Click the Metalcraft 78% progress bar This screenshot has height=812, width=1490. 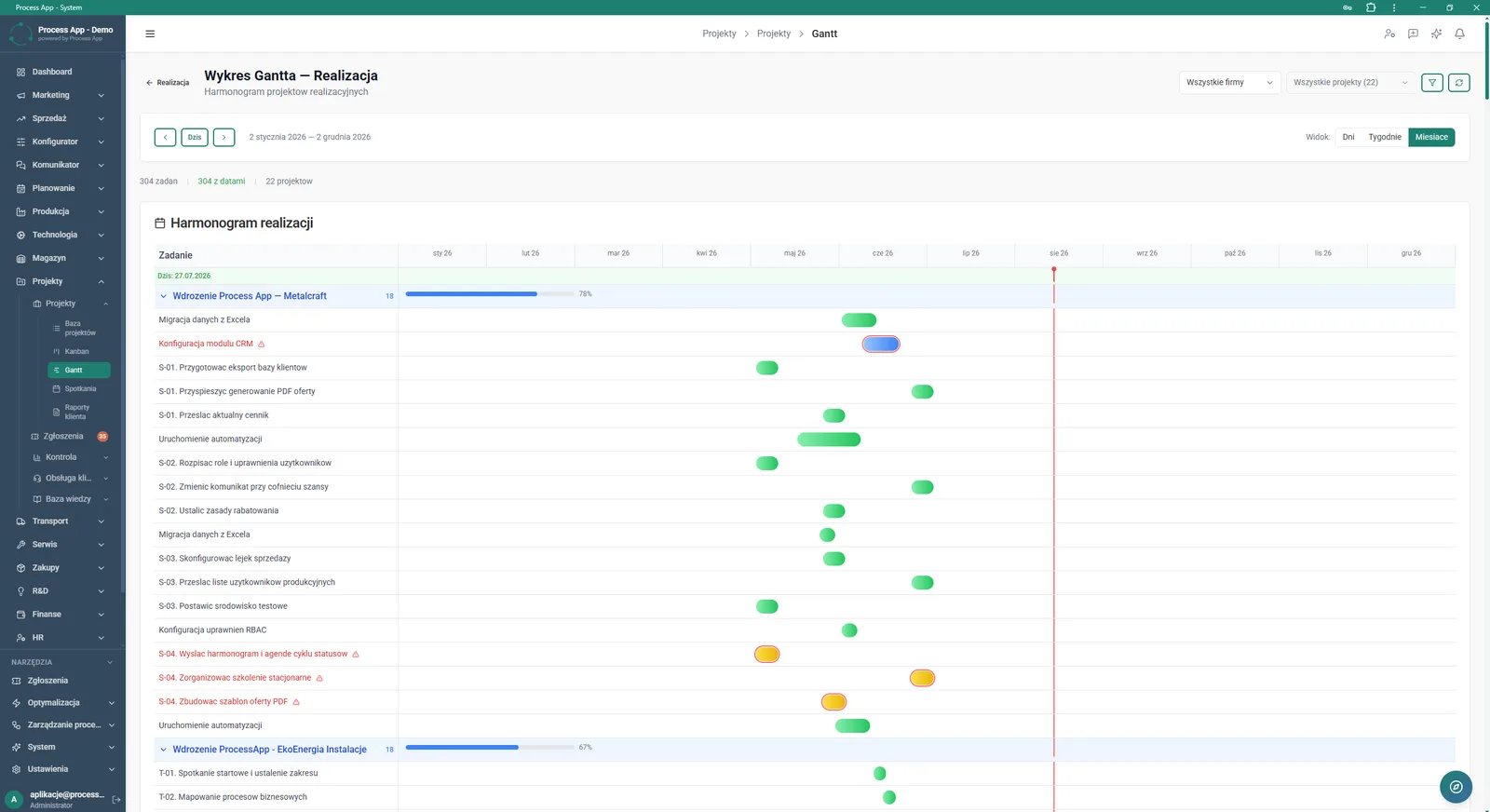pos(490,294)
